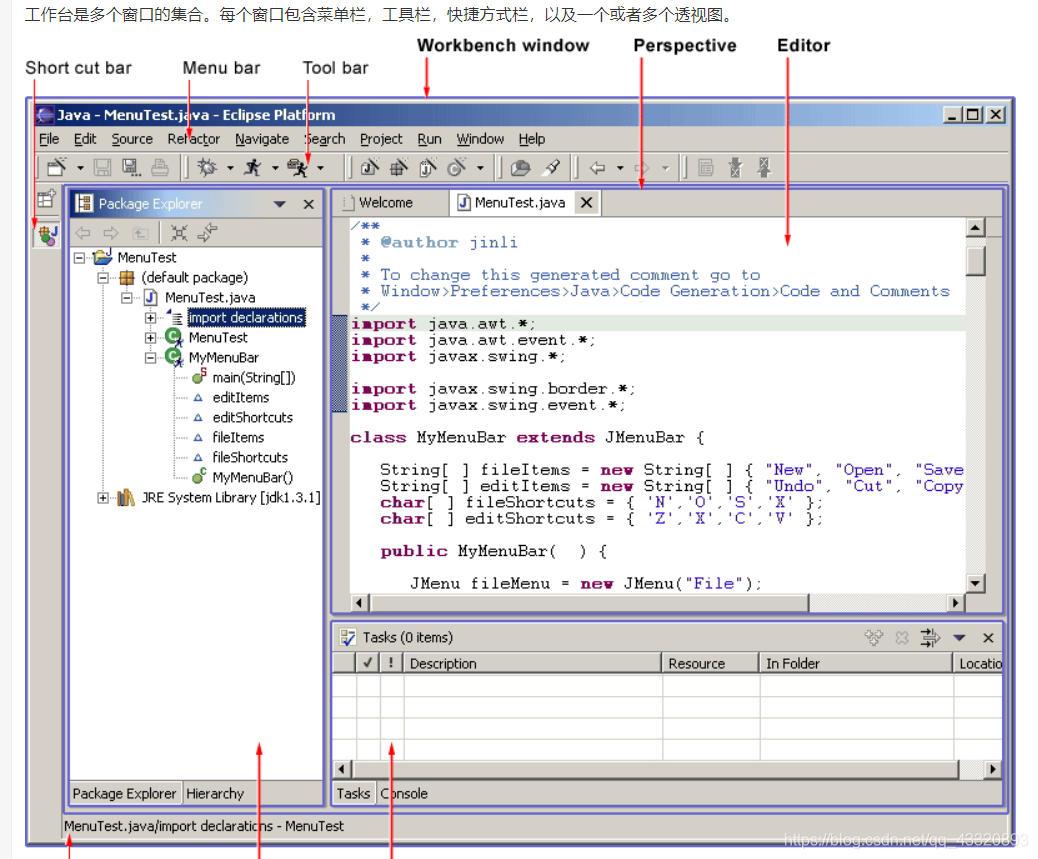Viewport: 1038px width, 859px height.
Task: Open the Project menu
Action: click(381, 139)
